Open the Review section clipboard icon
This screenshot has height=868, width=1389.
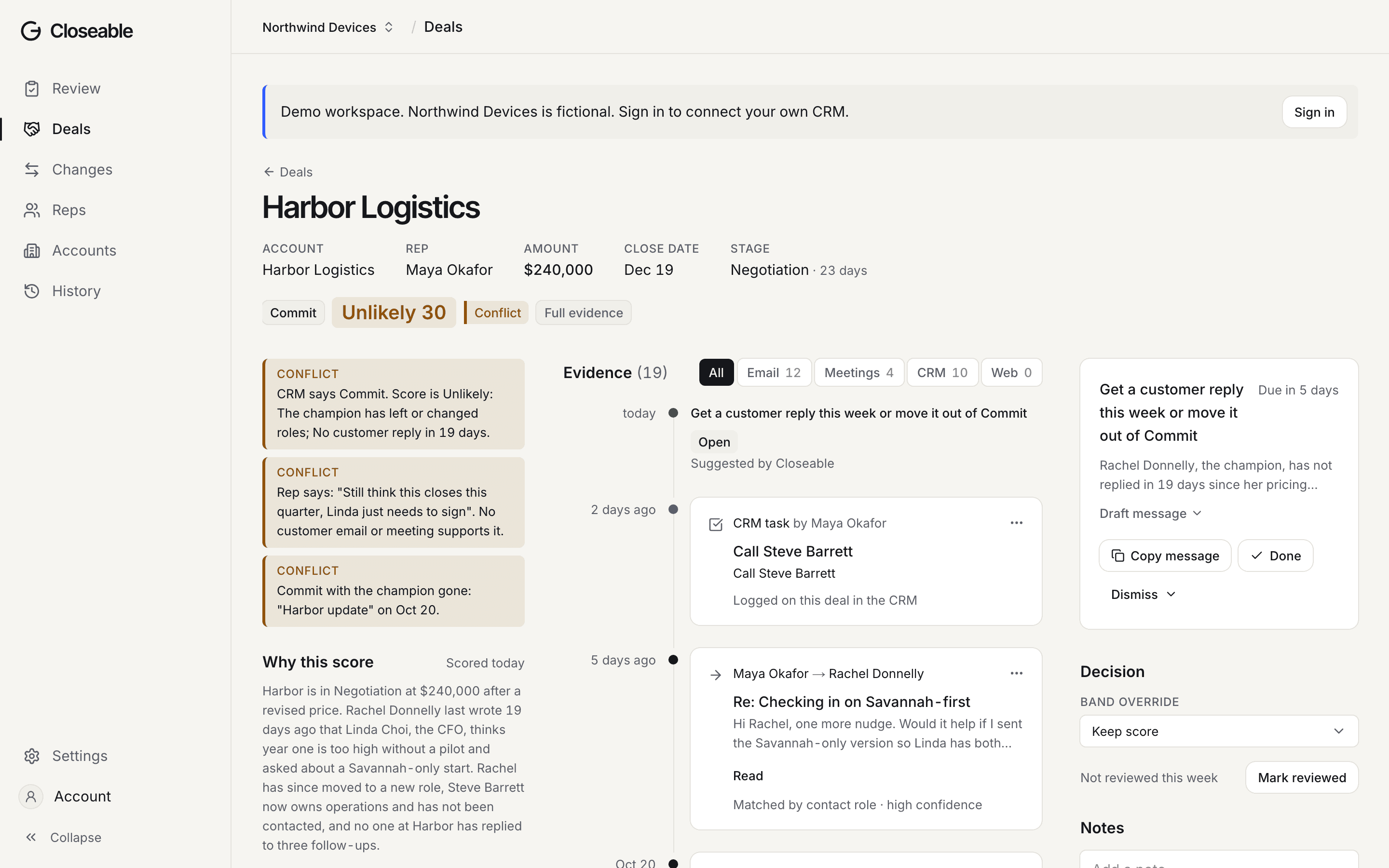pos(31,89)
